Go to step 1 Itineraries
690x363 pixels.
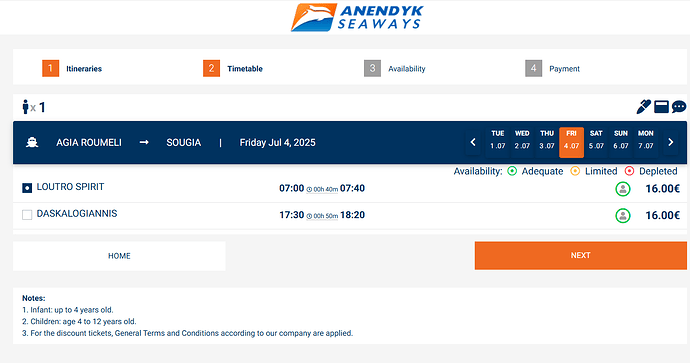tap(72, 69)
